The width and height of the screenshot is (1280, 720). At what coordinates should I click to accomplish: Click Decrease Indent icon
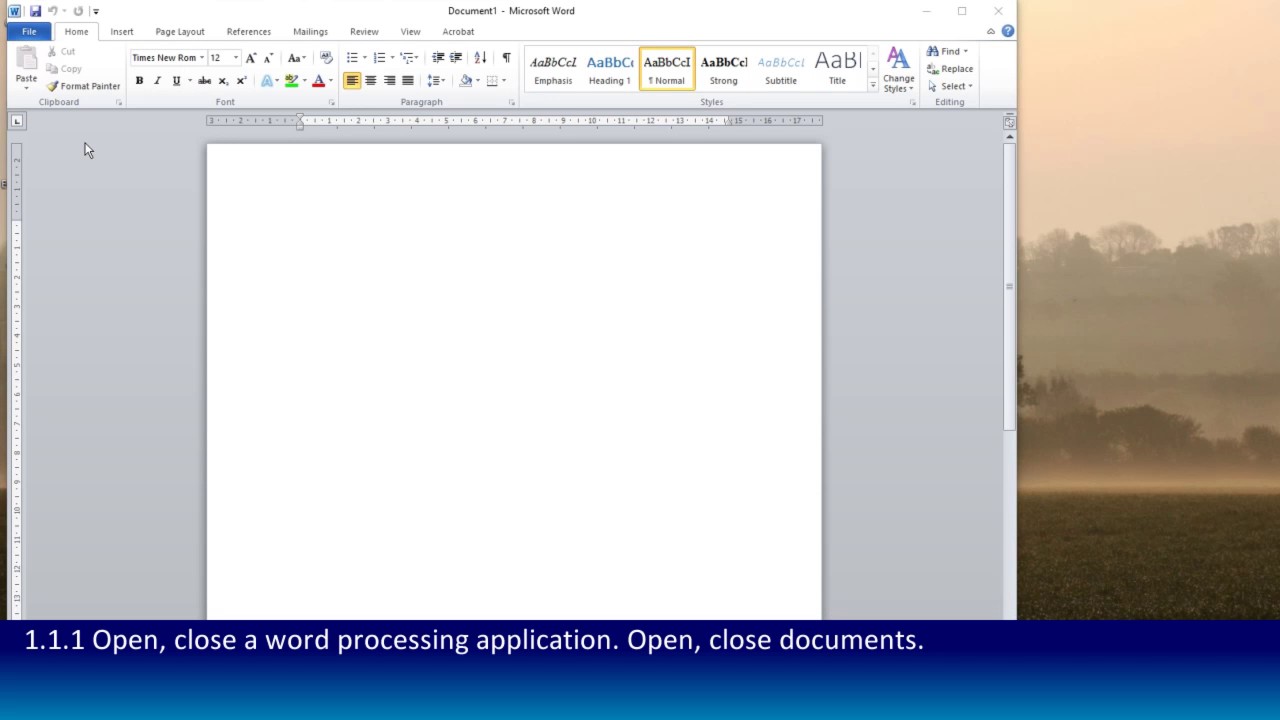tap(438, 58)
